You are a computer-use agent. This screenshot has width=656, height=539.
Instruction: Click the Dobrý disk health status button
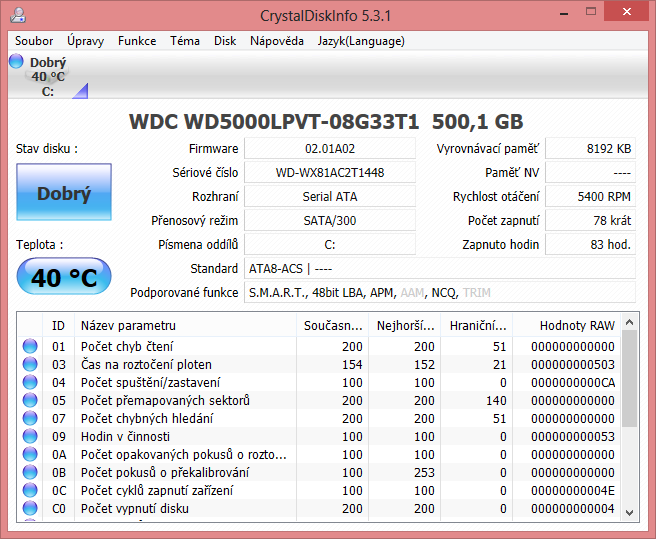(64, 193)
